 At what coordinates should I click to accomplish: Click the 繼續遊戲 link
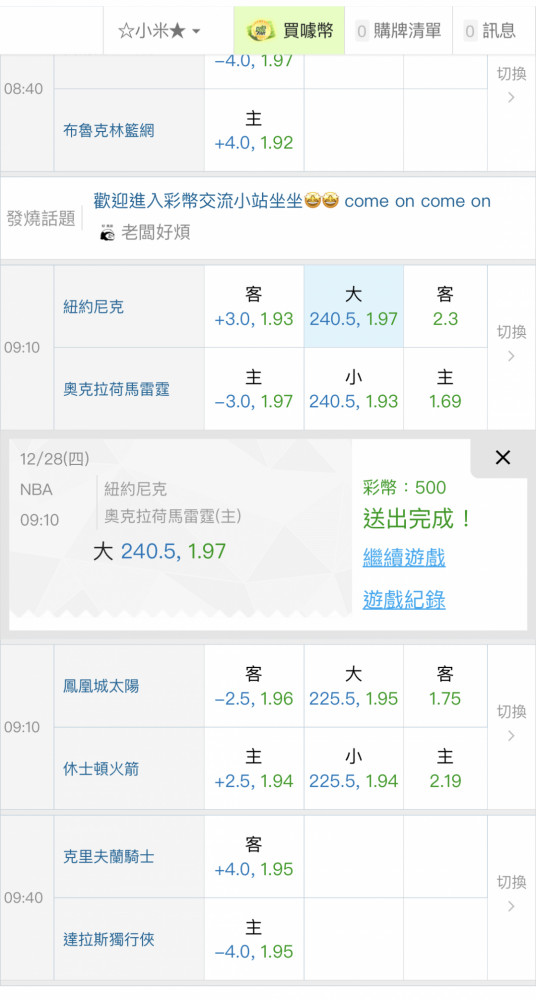coord(404,558)
